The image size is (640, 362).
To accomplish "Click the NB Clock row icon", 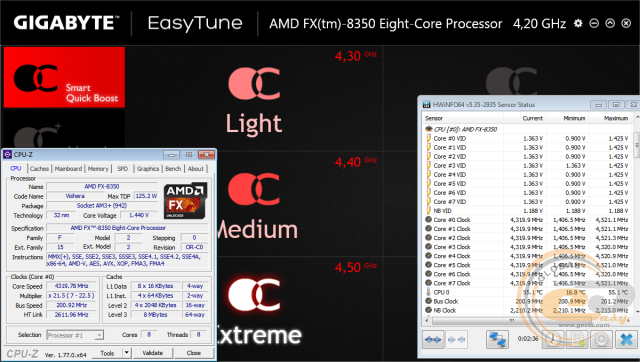I will point(429,310).
